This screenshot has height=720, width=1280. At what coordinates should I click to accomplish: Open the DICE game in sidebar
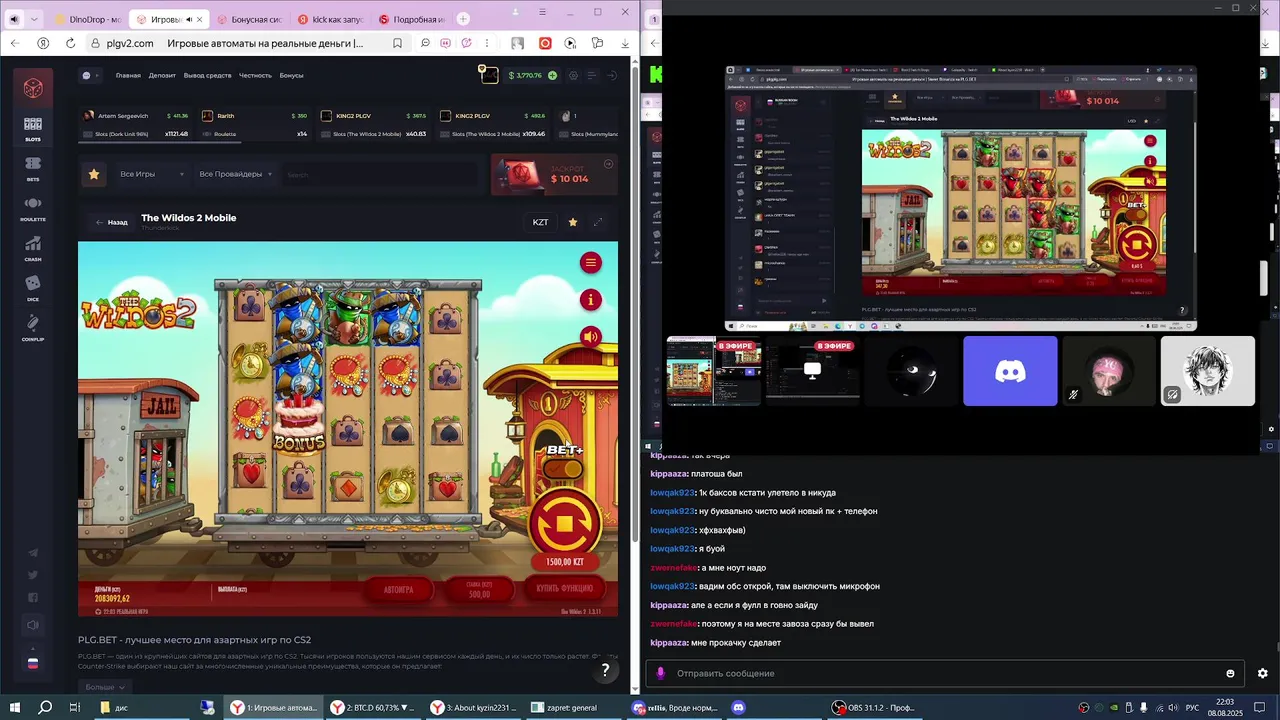pos(33,289)
